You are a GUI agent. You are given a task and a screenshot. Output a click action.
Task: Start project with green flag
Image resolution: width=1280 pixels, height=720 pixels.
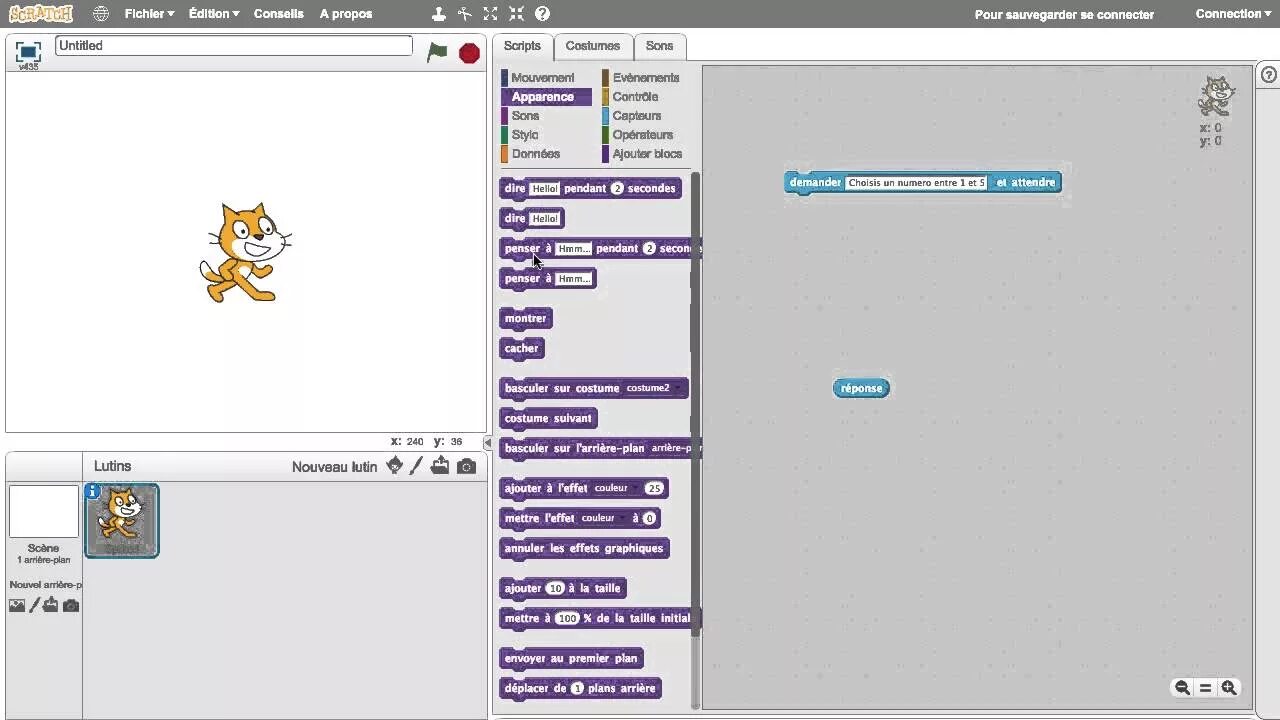point(437,52)
